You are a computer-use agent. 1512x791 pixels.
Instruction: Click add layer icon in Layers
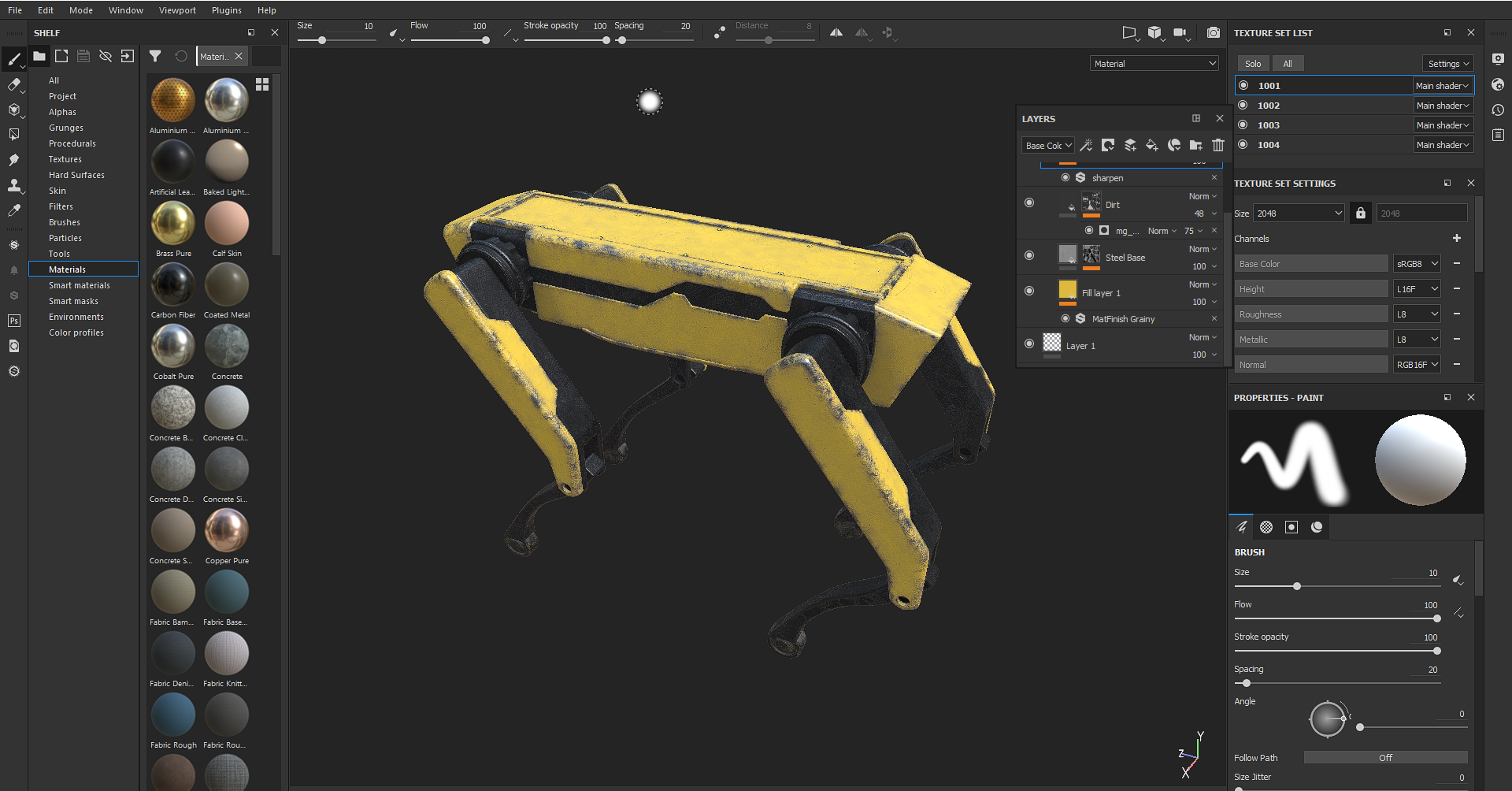click(x=1130, y=145)
